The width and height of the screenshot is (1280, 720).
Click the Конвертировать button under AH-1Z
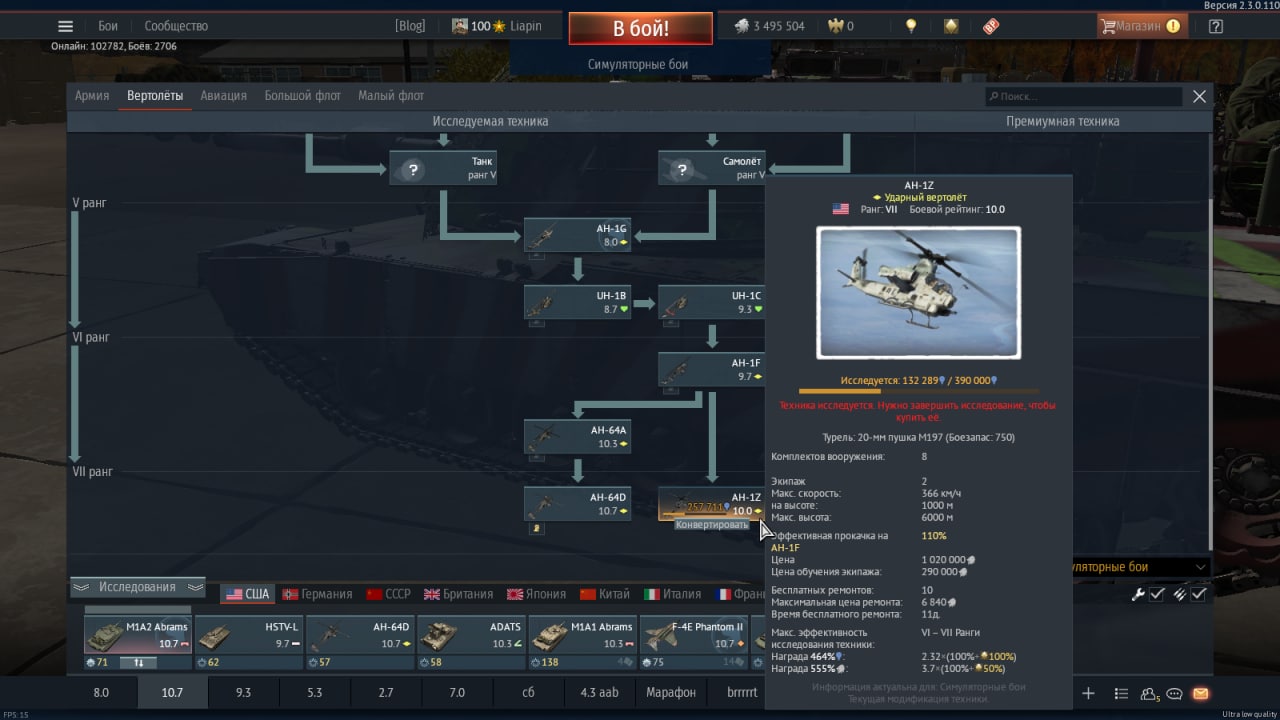coord(711,525)
